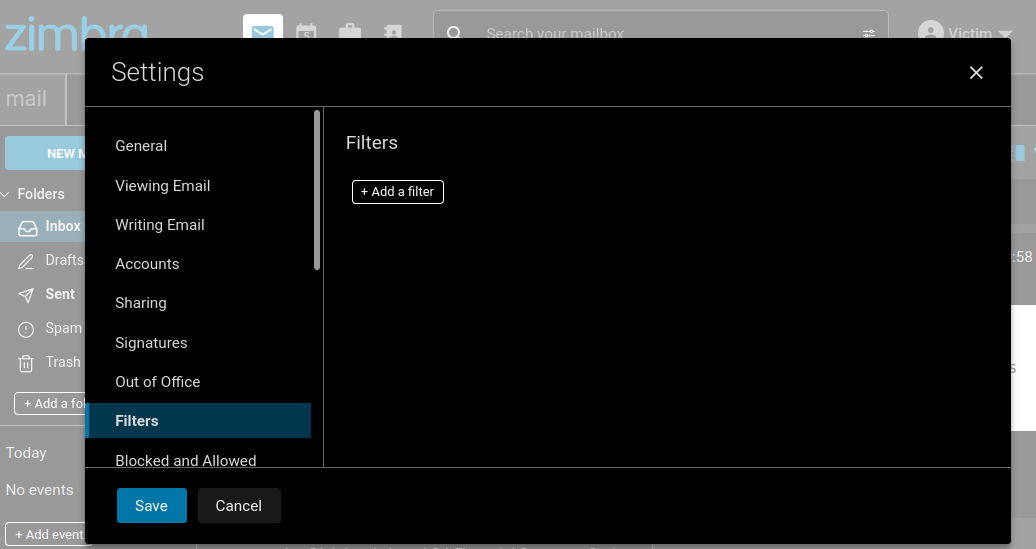
Task: Open the Mail tab icon in top bar
Action: tap(262, 27)
